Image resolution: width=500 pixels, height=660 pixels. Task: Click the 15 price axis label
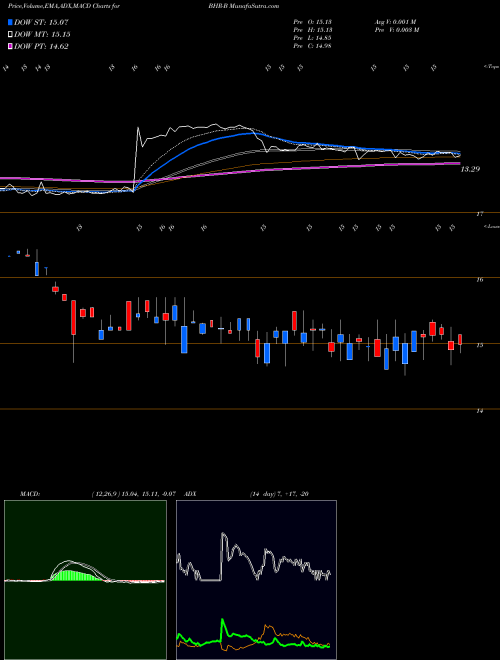[x=480, y=345]
